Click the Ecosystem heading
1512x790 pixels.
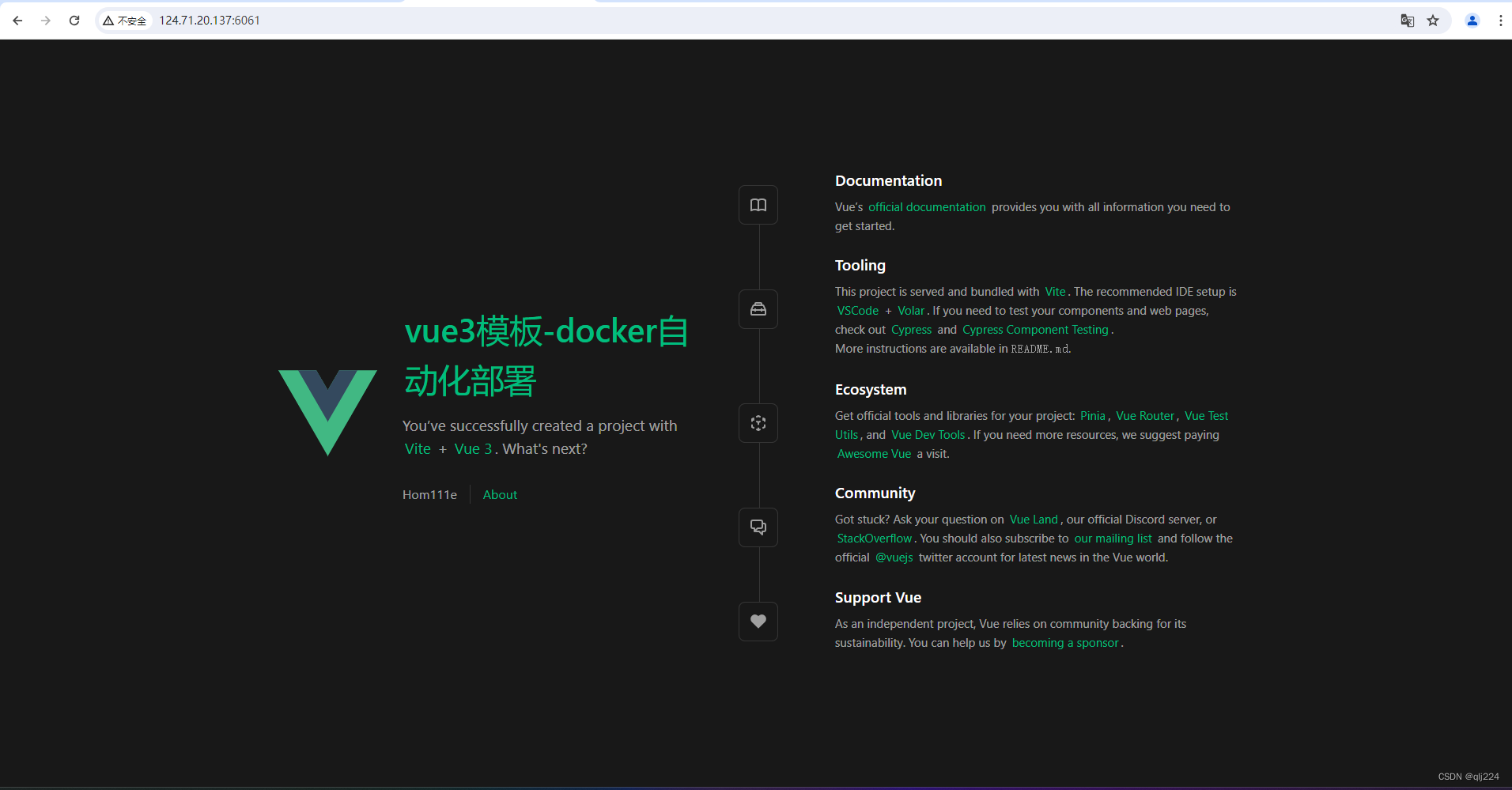click(x=871, y=390)
